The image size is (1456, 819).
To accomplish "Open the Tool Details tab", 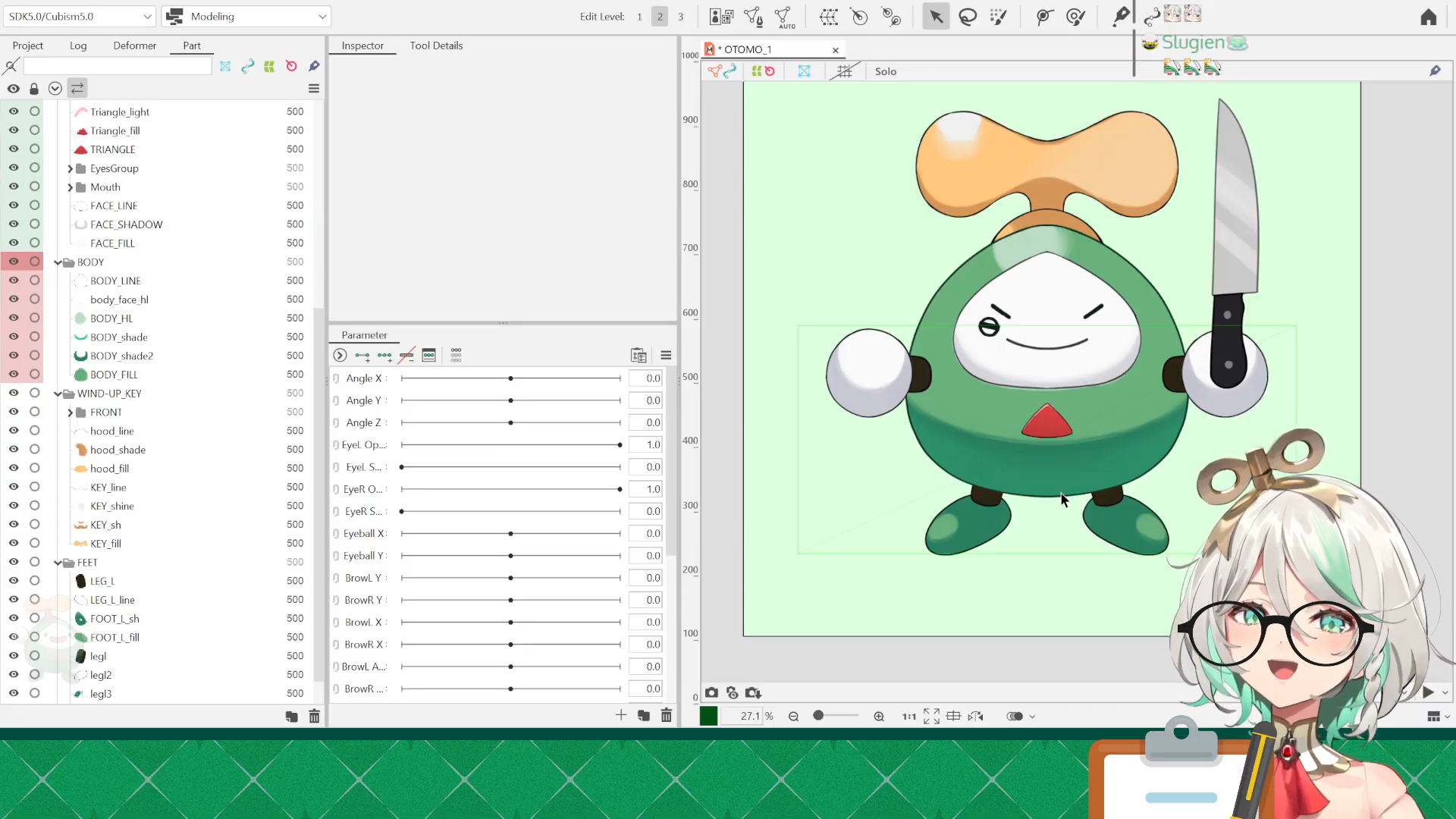I will [x=436, y=45].
